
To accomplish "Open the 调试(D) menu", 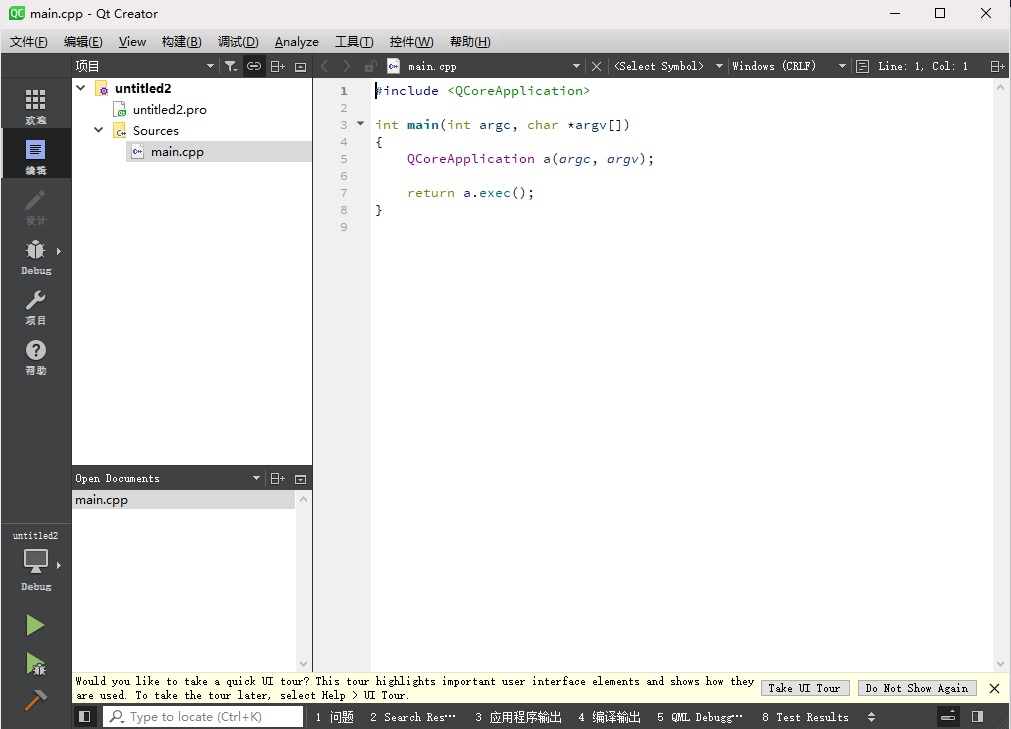I will click(x=238, y=42).
